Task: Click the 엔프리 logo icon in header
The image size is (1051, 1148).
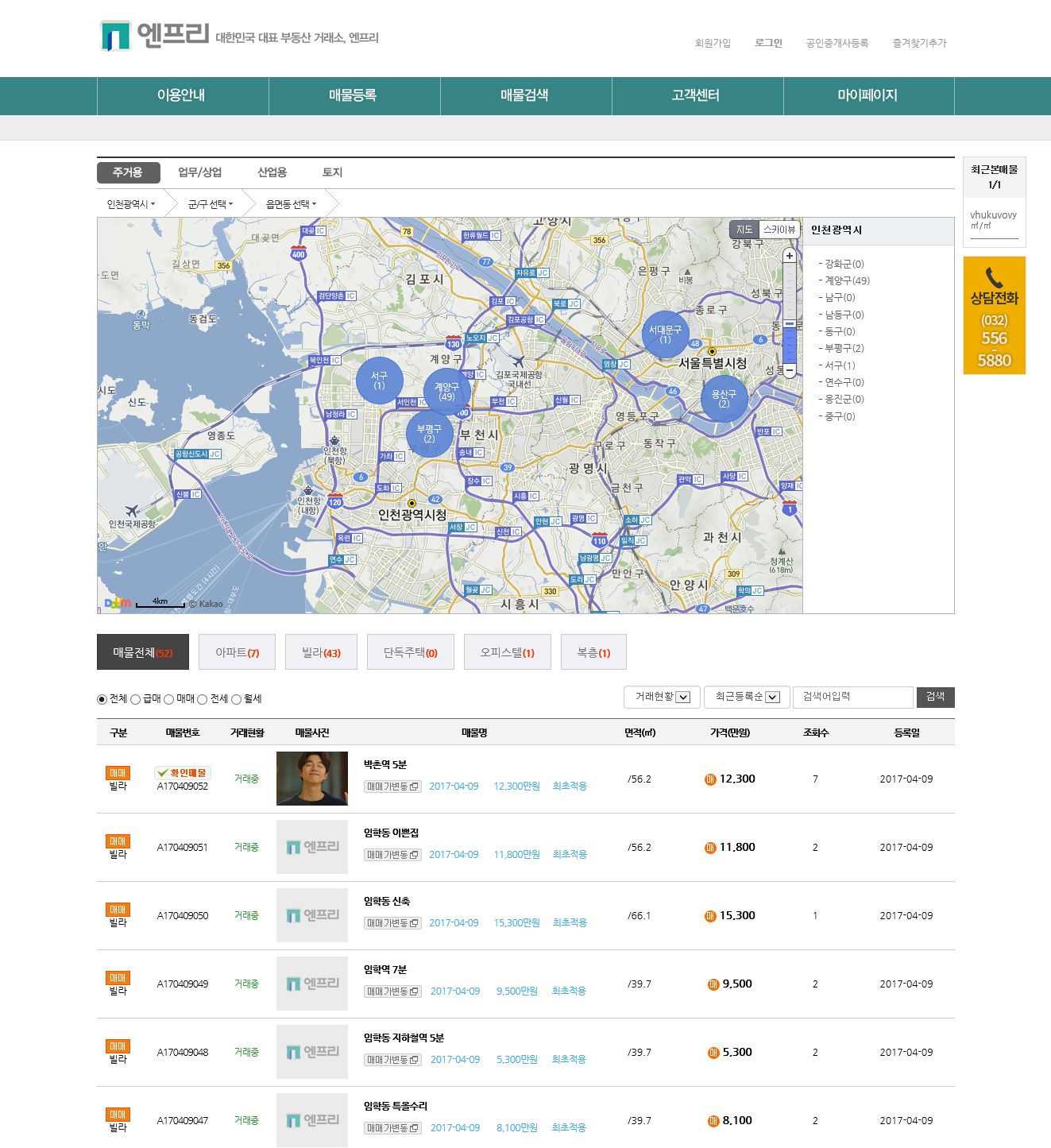Action: click(x=115, y=36)
